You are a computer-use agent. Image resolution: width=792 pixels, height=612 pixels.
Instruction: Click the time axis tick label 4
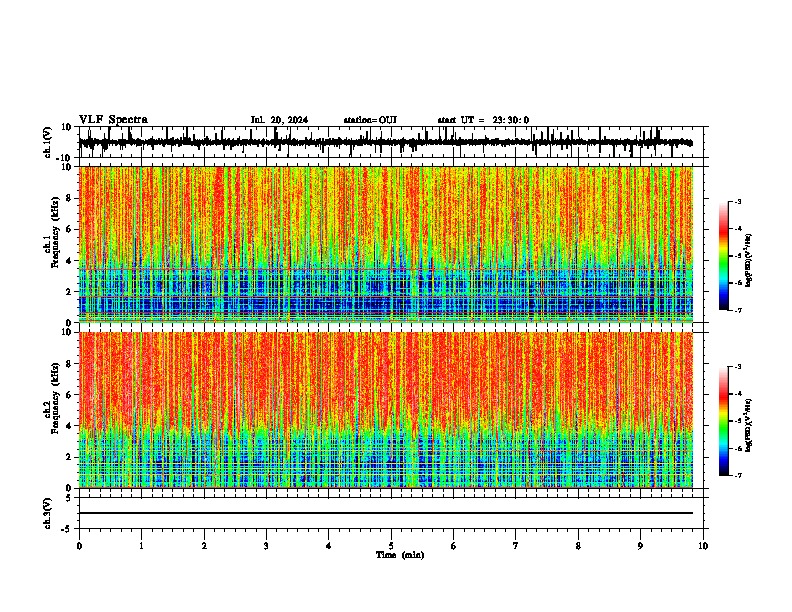(329, 546)
